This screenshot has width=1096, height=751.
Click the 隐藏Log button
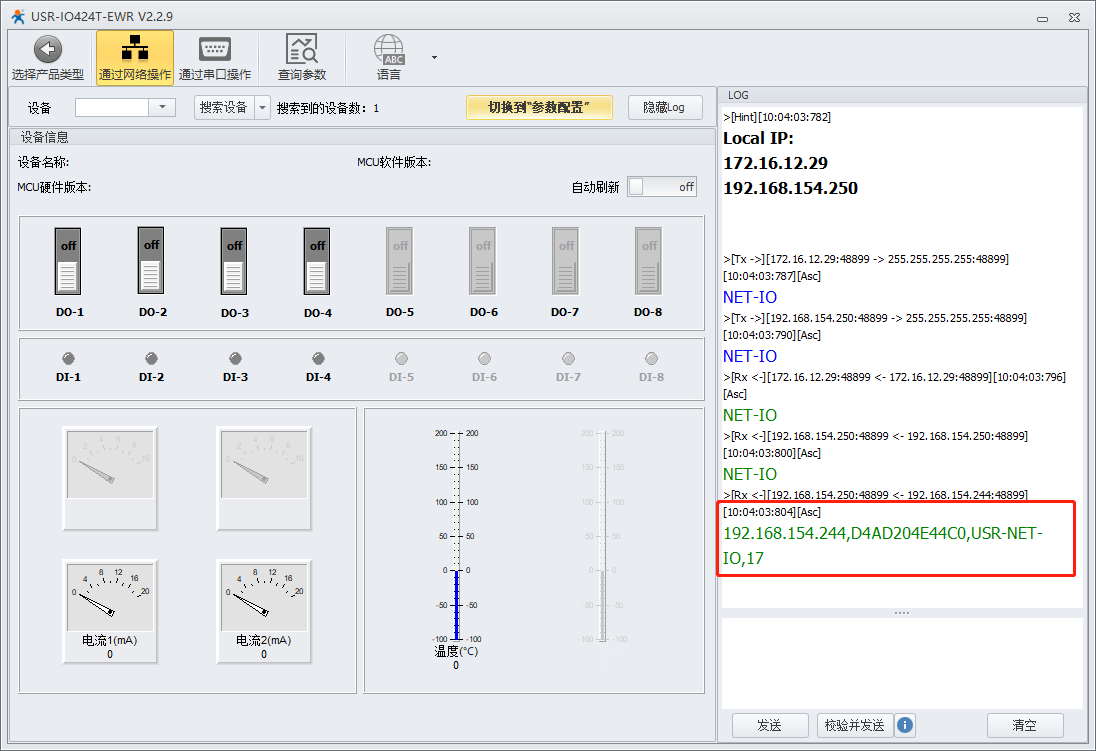[x=665, y=107]
